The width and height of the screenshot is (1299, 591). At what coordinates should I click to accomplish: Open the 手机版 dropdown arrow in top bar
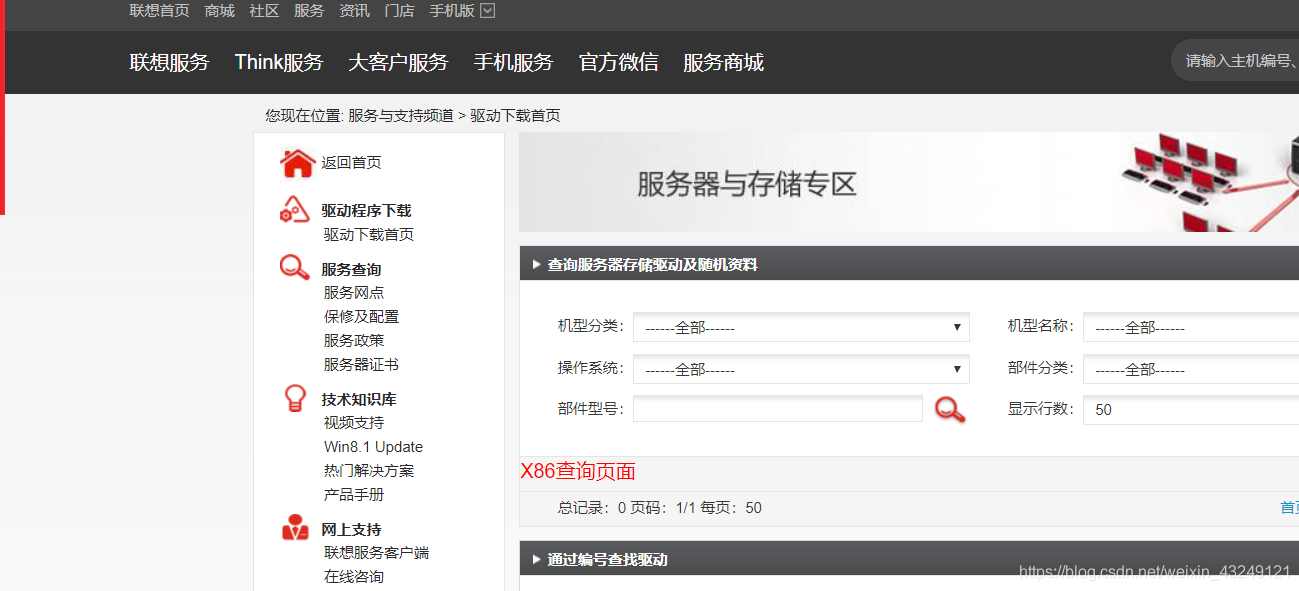click(x=488, y=11)
